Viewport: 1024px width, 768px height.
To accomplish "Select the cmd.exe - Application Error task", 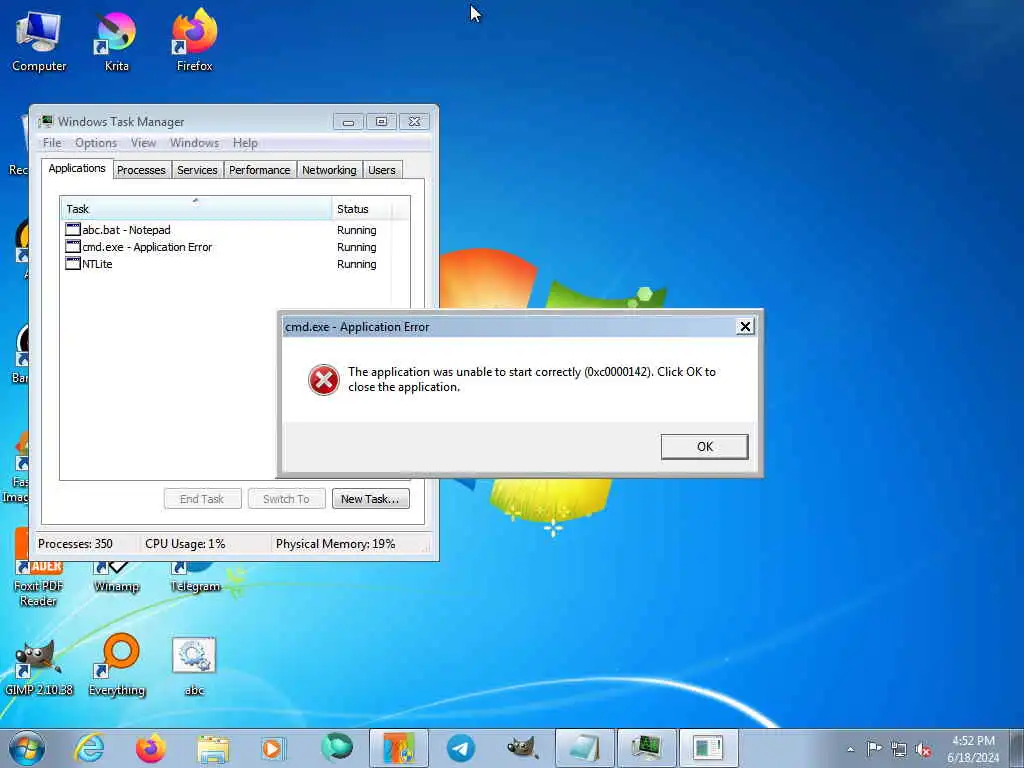I will (225, 247).
